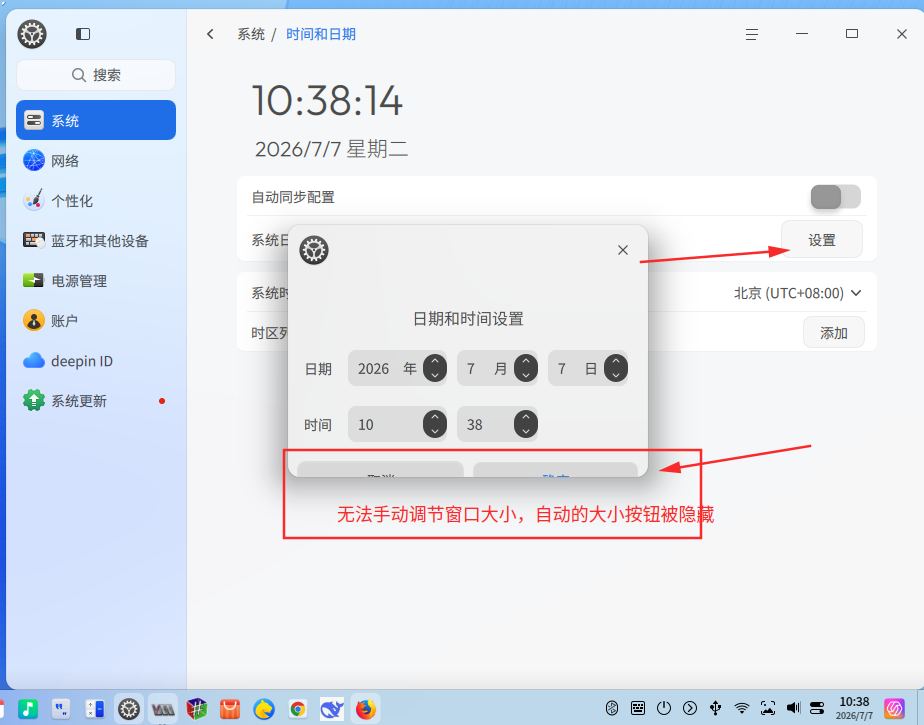
Task: Expand tray with the arrow icon
Action: point(689,708)
